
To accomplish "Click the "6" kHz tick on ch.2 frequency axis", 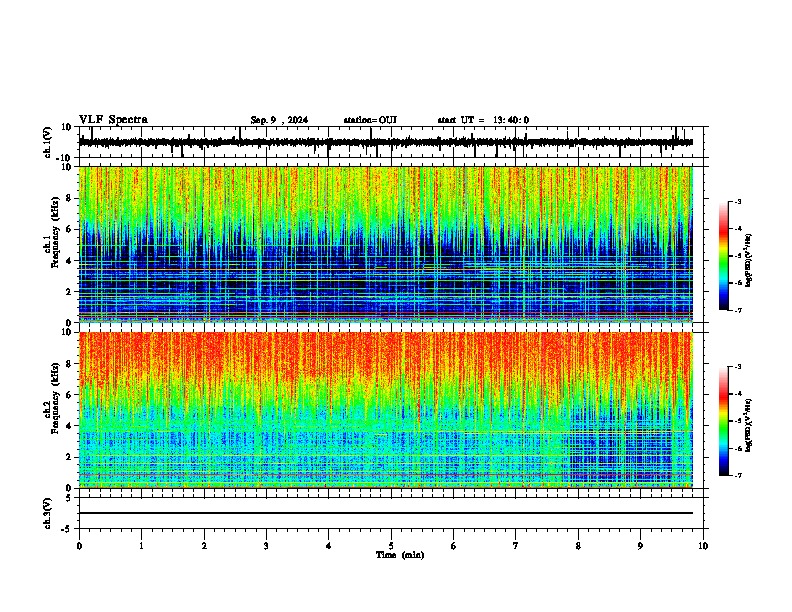I will 69,395.
